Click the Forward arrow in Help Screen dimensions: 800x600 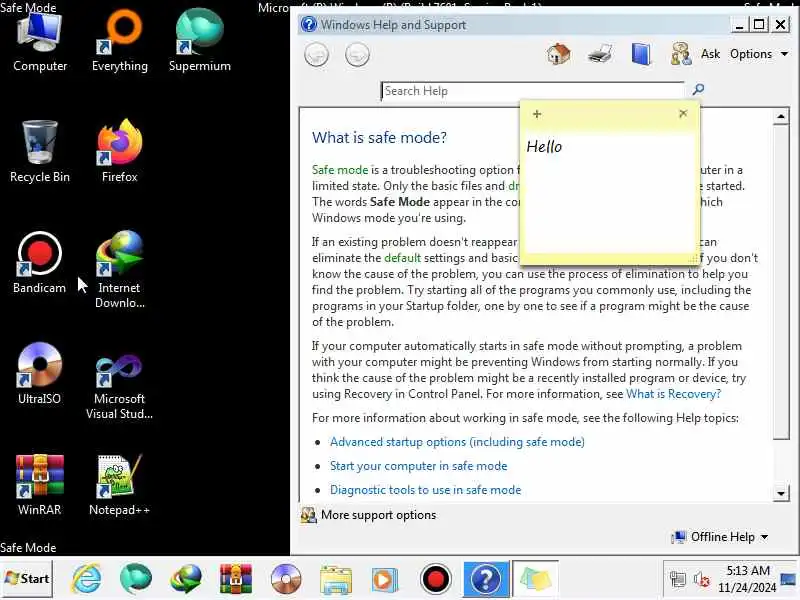pyautogui.click(x=357, y=55)
